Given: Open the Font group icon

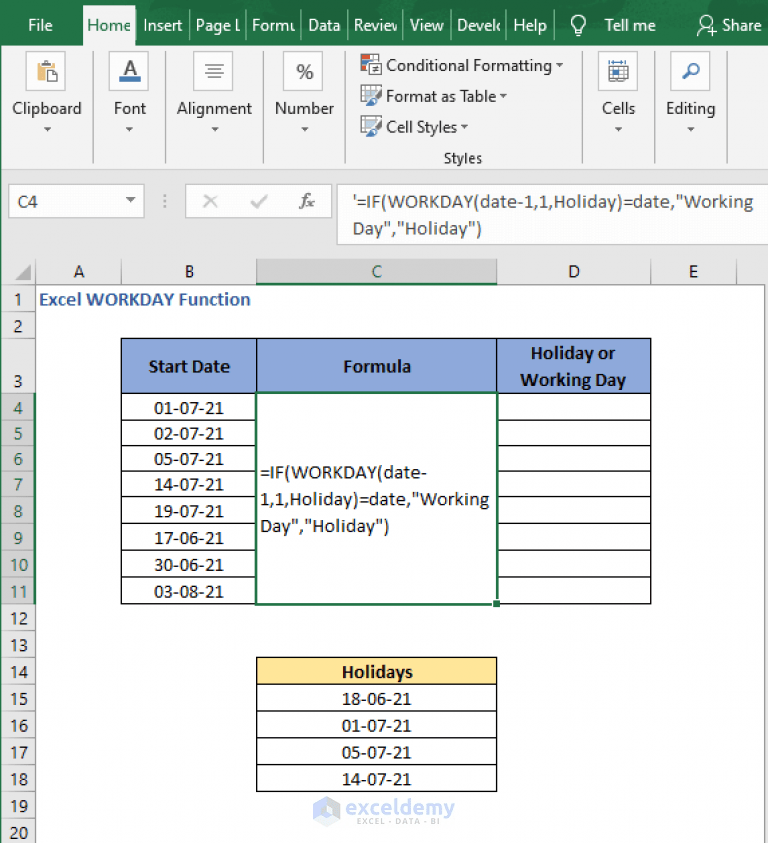Looking at the screenshot, I should coord(129,71).
